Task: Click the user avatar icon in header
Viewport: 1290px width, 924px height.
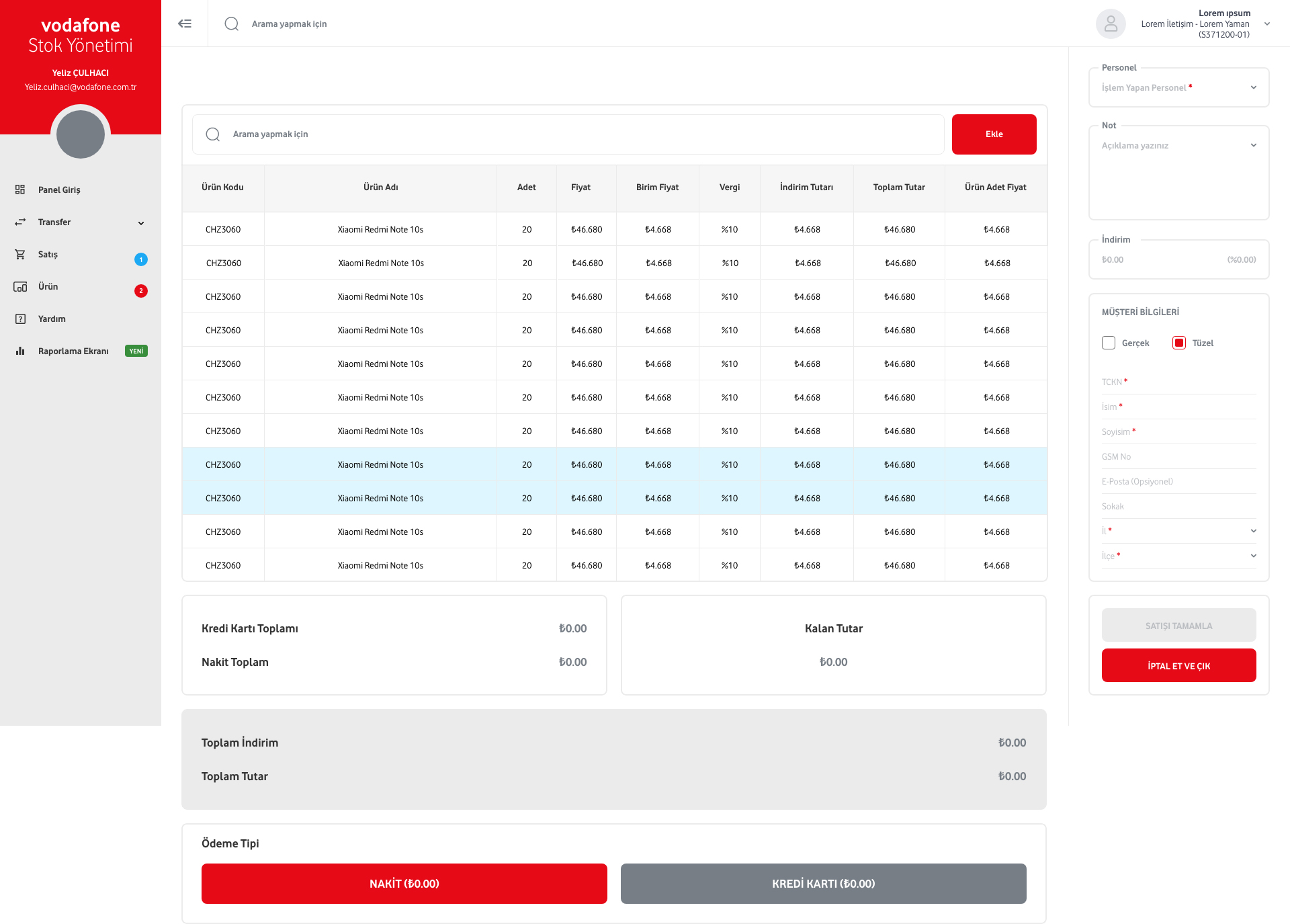Action: tap(1111, 24)
